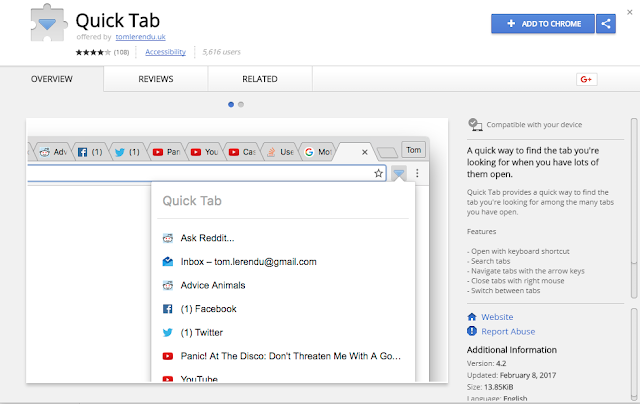Click the compatible with your device icon
The image size is (640, 404).
point(475,124)
